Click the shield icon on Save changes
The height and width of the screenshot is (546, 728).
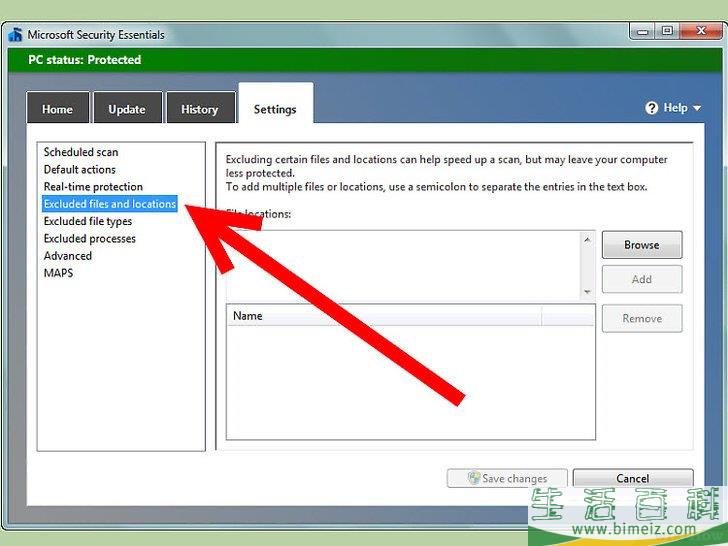pos(474,478)
